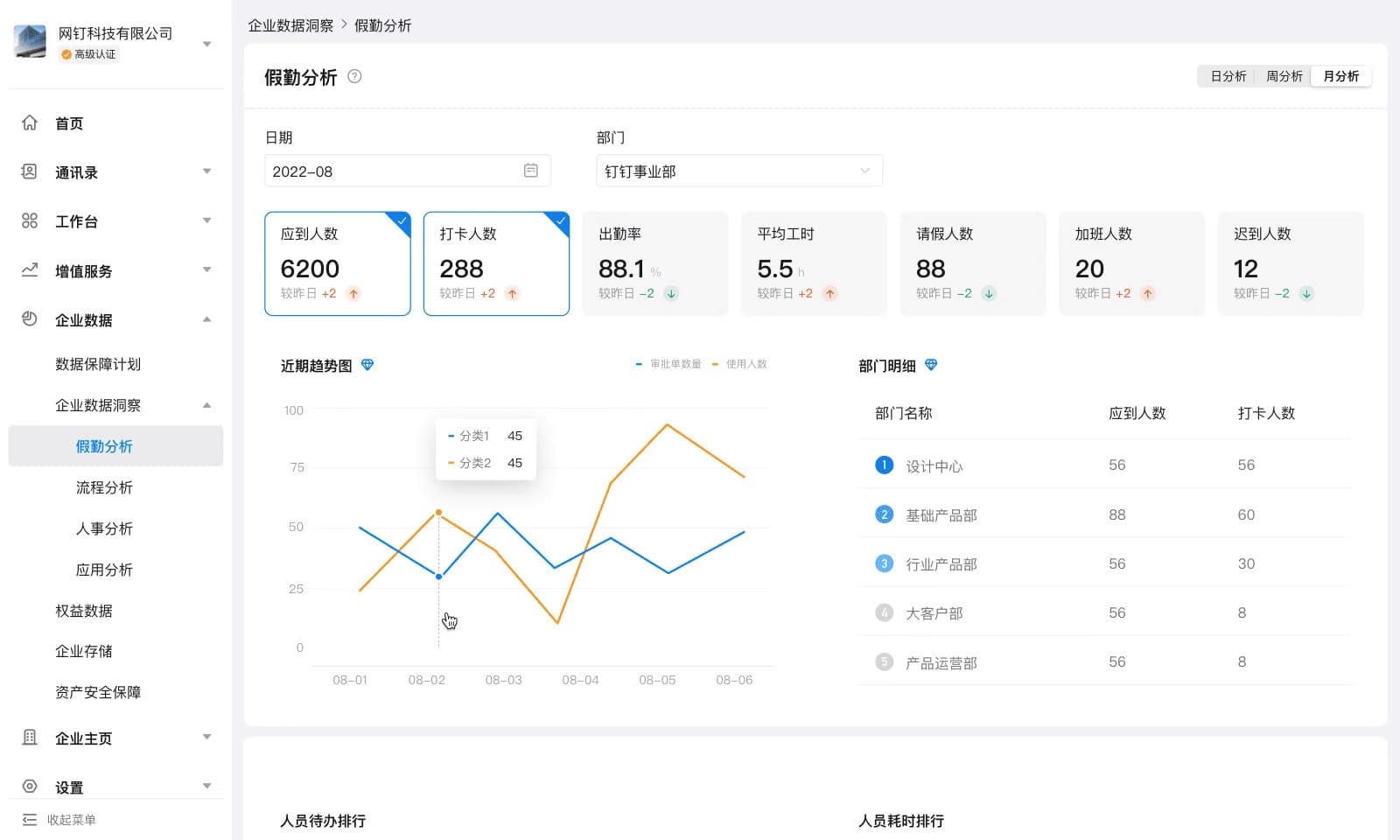
Task: Navigate back via 企业数据洞察 breadcrumb
Action: point(289,25)
